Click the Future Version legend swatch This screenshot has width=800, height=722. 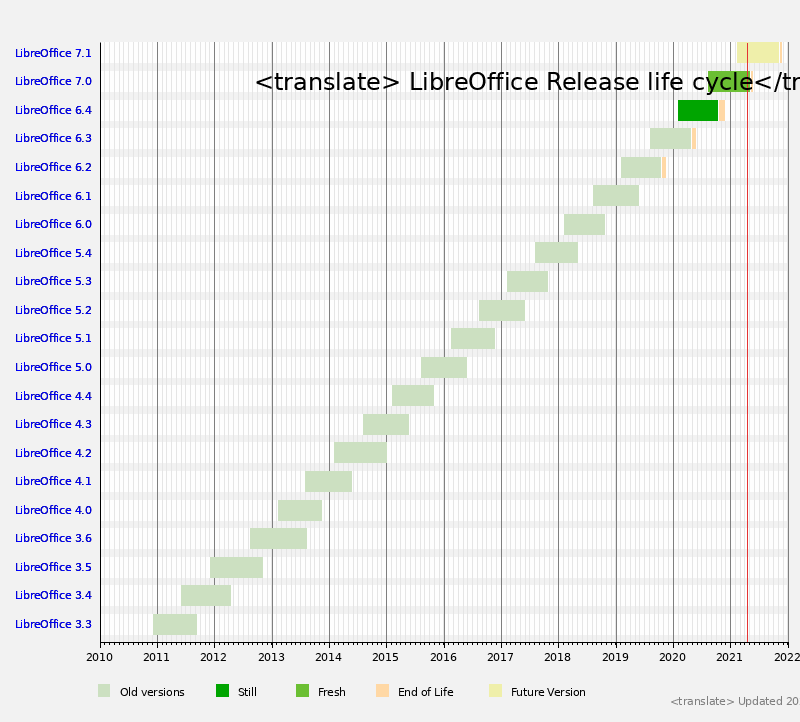click(495, 691)
